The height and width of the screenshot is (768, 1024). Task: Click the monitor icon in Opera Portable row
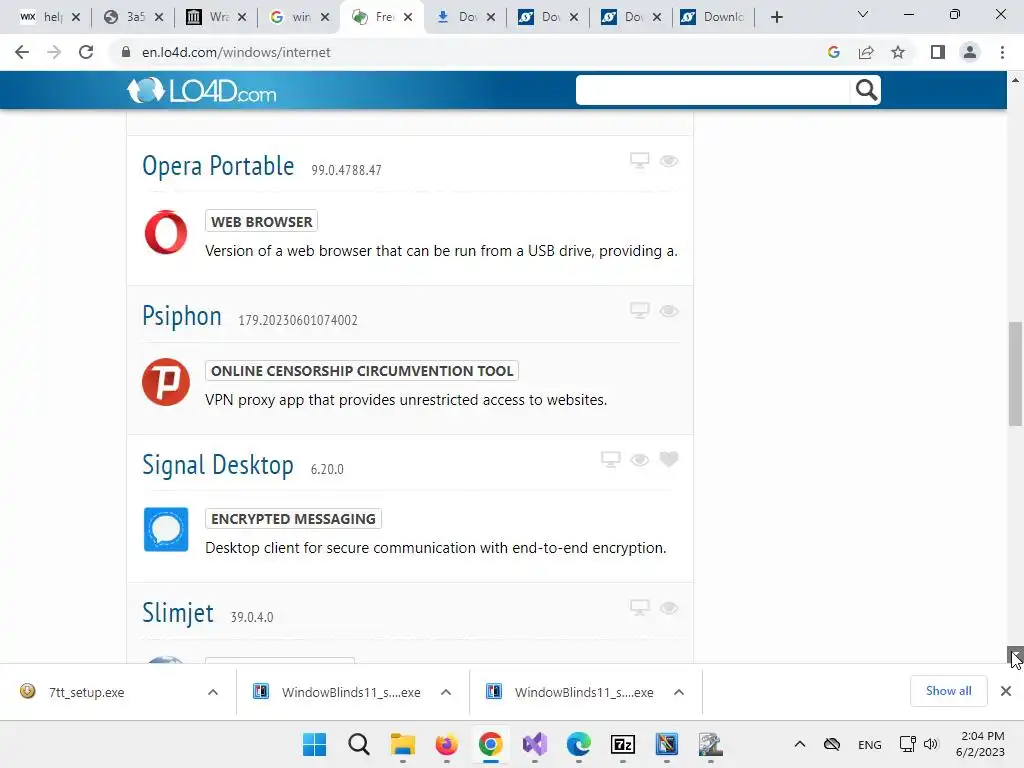point(639,161)
